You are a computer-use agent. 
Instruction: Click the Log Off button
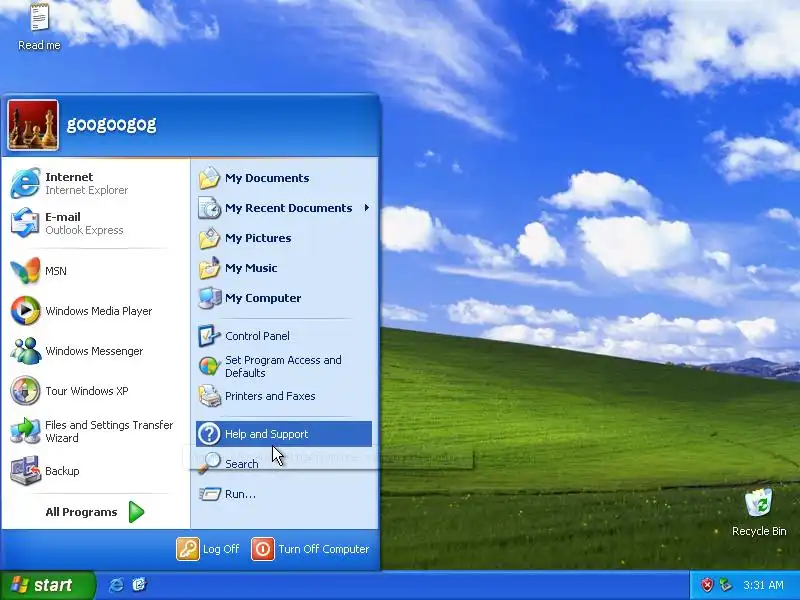point(208,549)
